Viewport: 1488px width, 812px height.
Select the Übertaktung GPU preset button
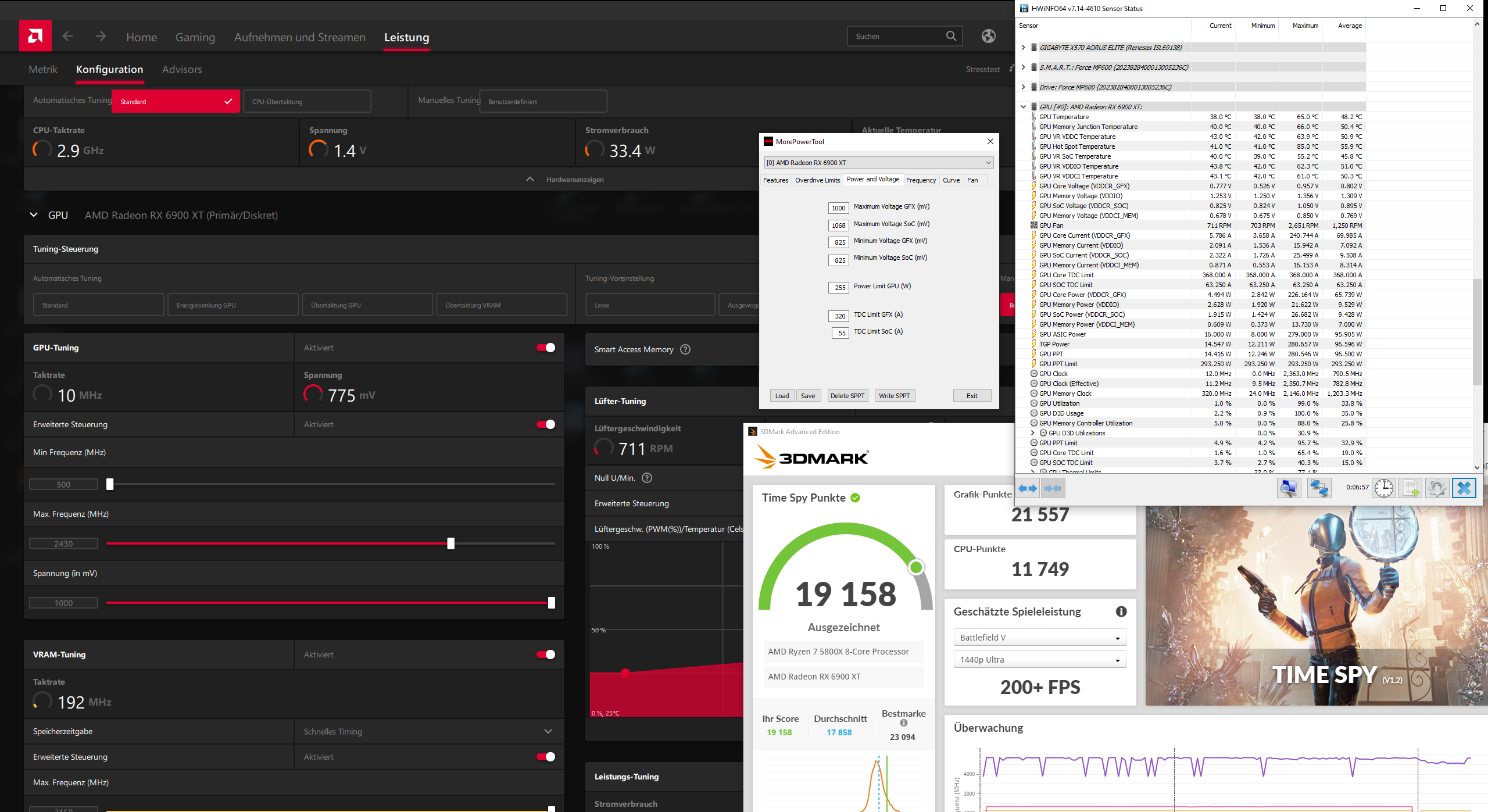(x=367, y=305)
